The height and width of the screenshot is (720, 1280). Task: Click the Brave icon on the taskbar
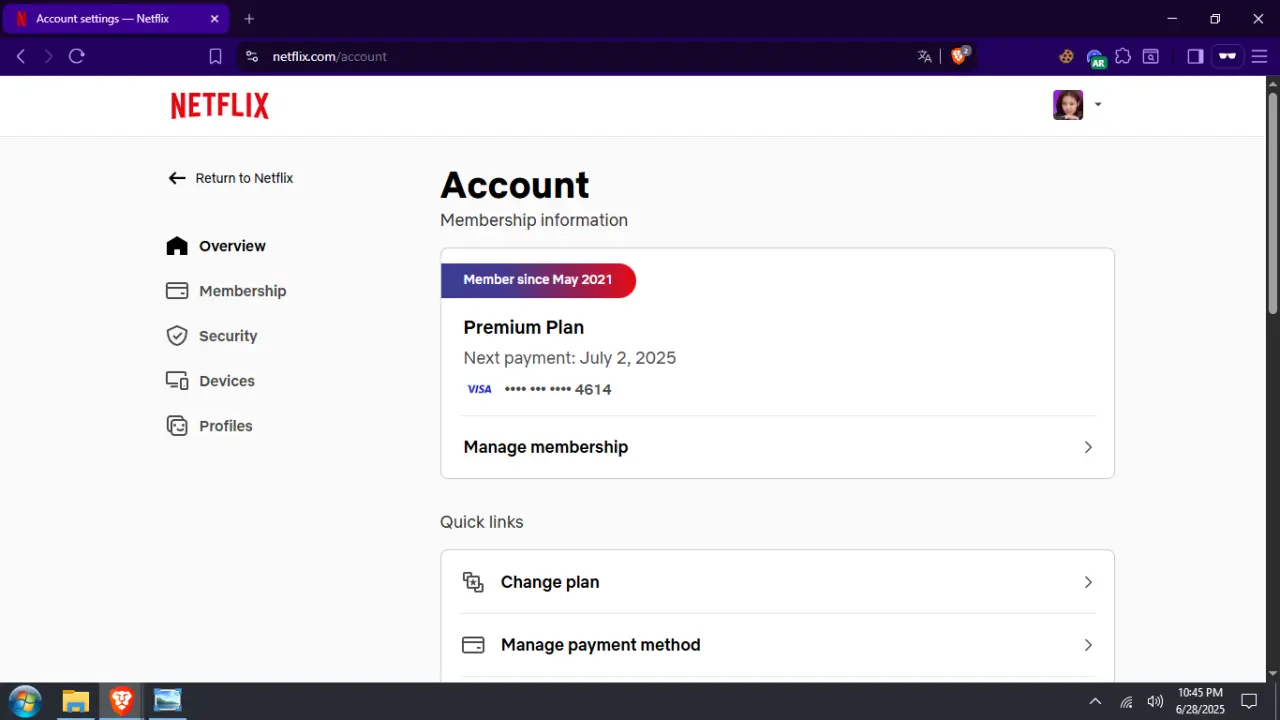tap(122, 701)
